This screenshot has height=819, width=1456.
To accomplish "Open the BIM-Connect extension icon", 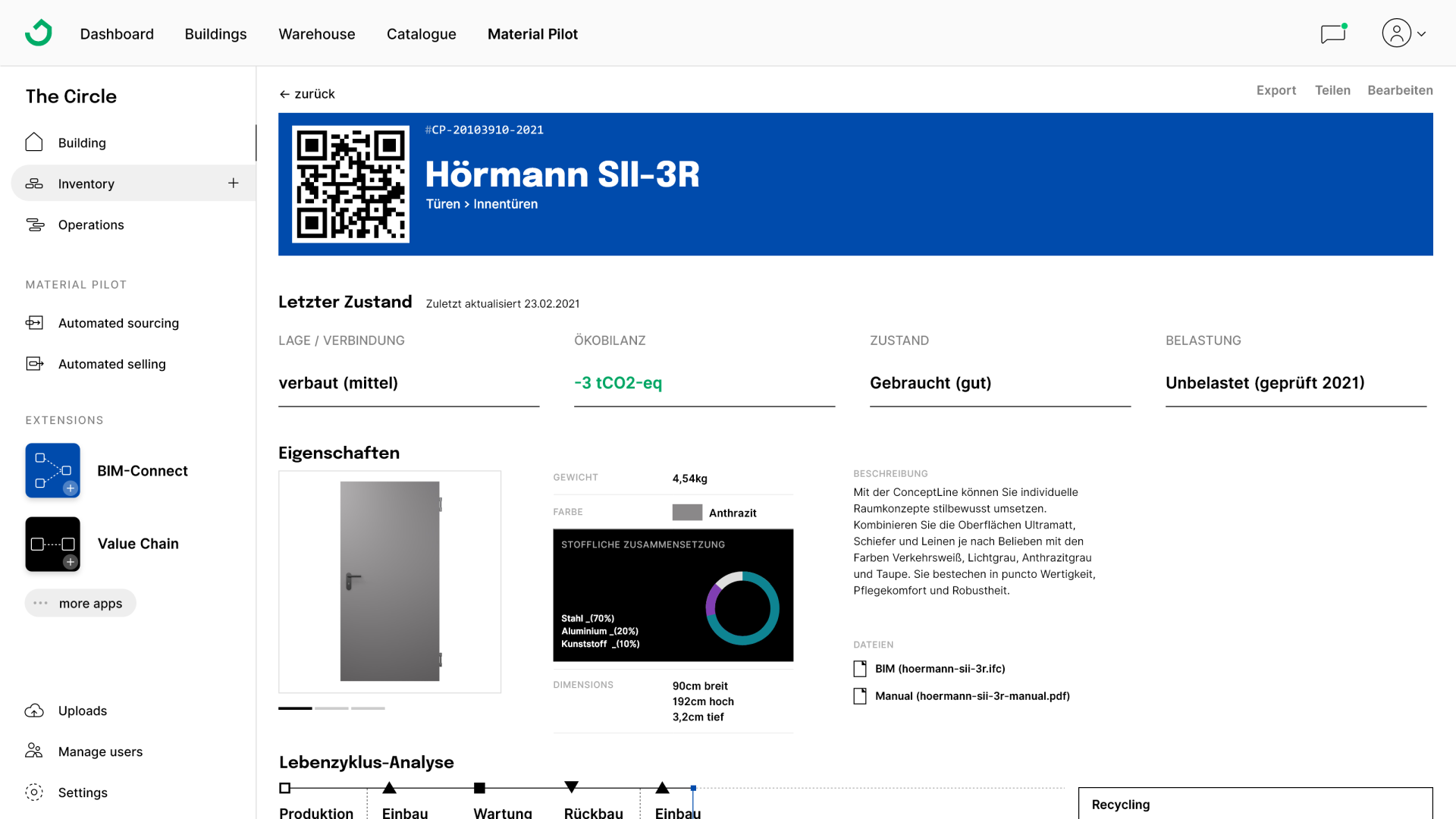I will [52, 470].
